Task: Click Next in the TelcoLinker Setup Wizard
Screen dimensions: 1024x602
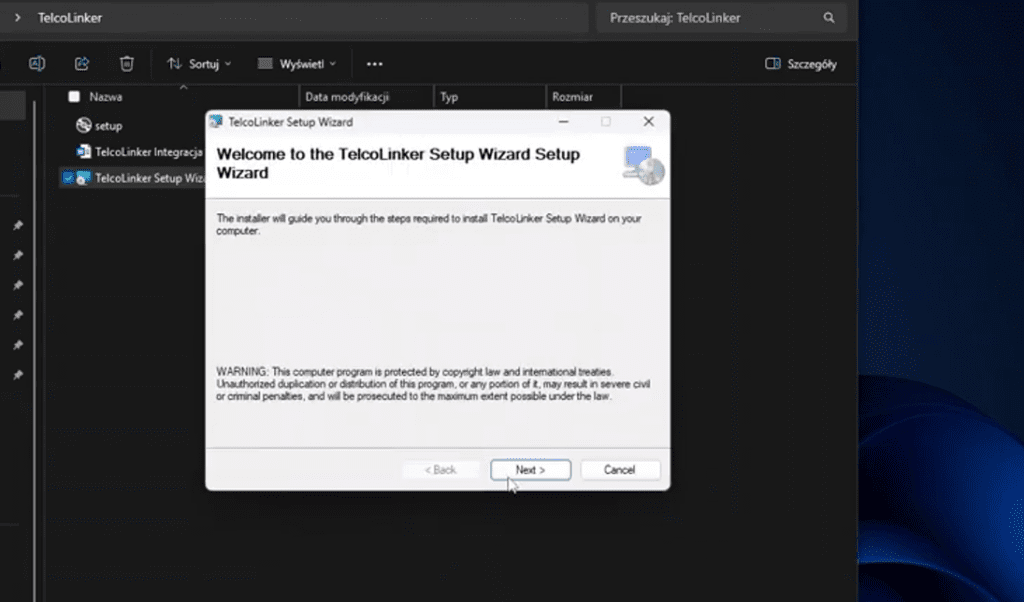Action: coord(530,470)
